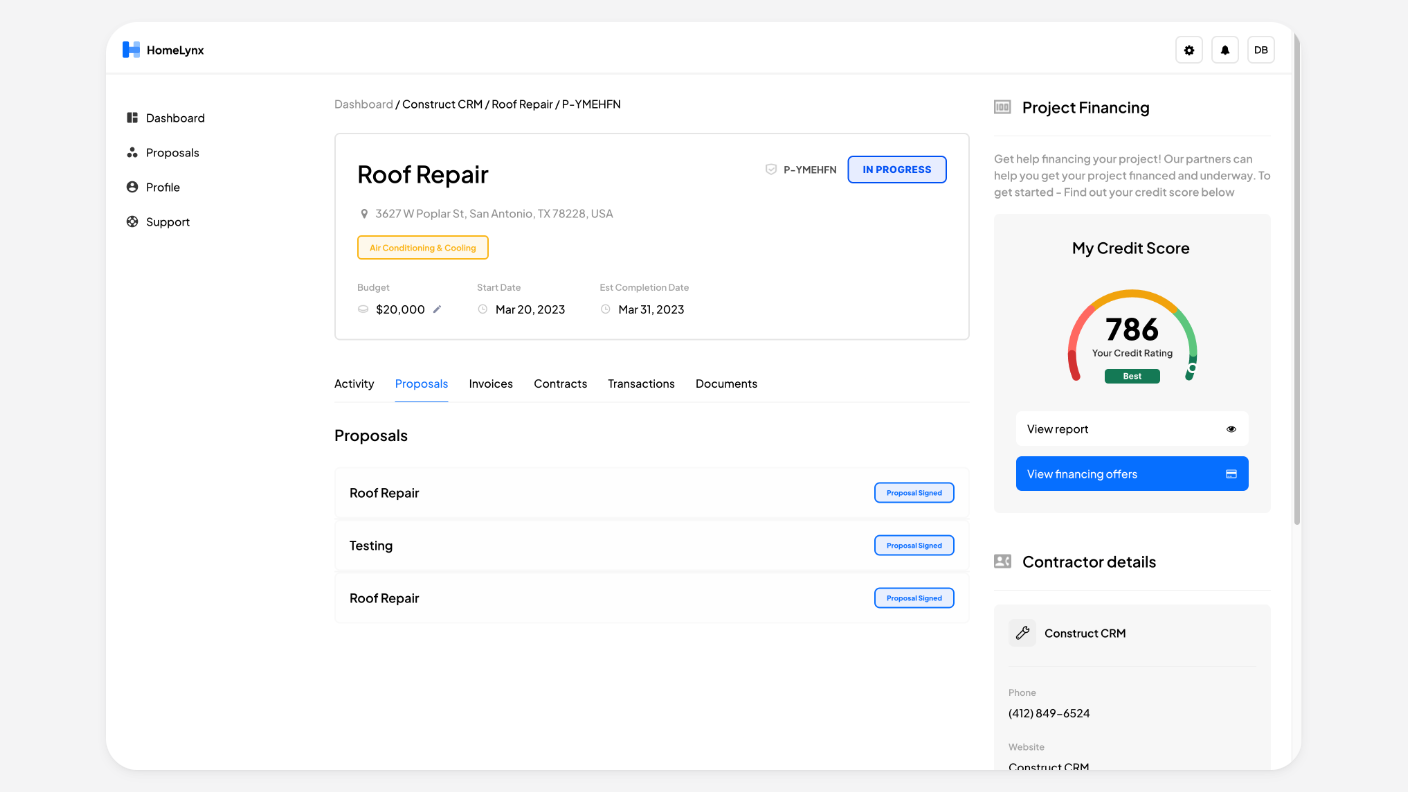1408x792 pixels.
Task: Click the phone number (412) 849-6524
Action: click(1049, 714)
